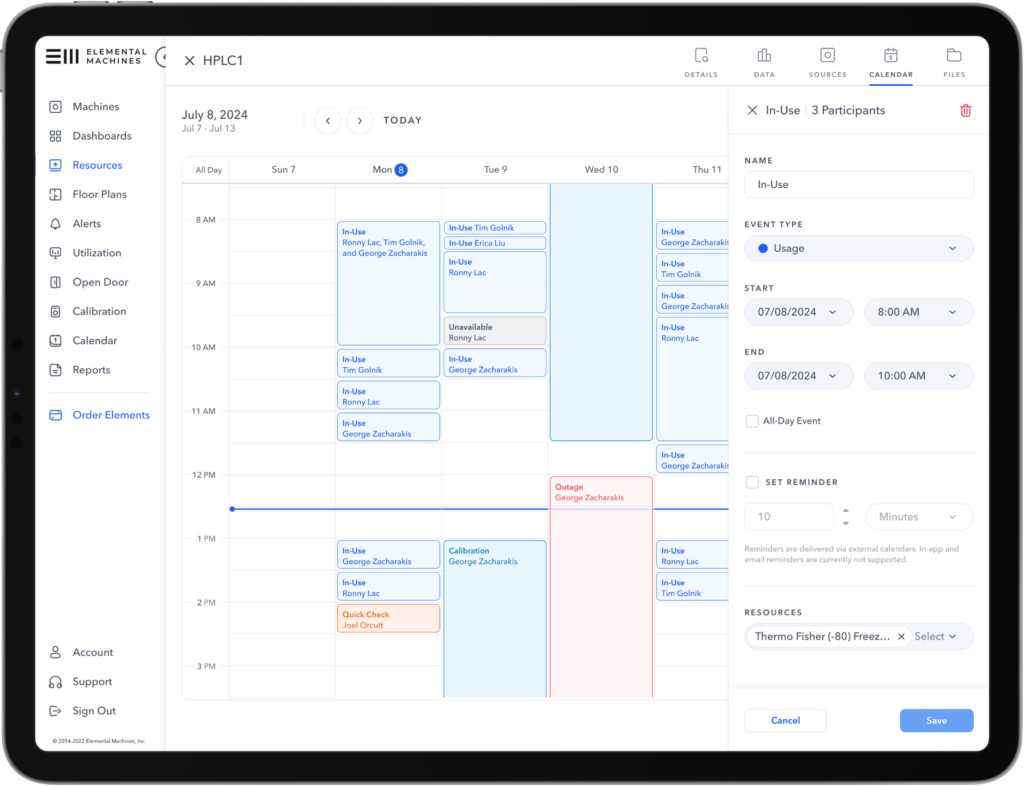Screen dimensions: 1024x786
Task: Save the event changes
Action: click(x=936, y=721)
